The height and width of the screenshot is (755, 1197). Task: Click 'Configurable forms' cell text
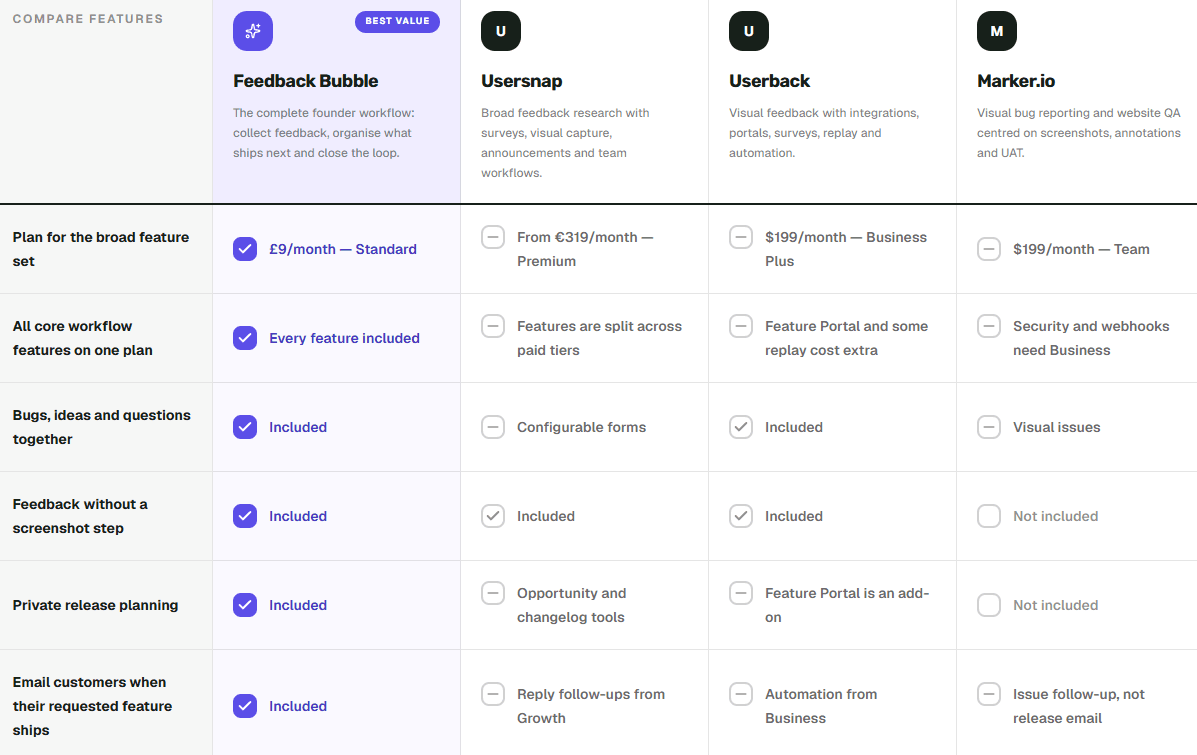(582, 427)
